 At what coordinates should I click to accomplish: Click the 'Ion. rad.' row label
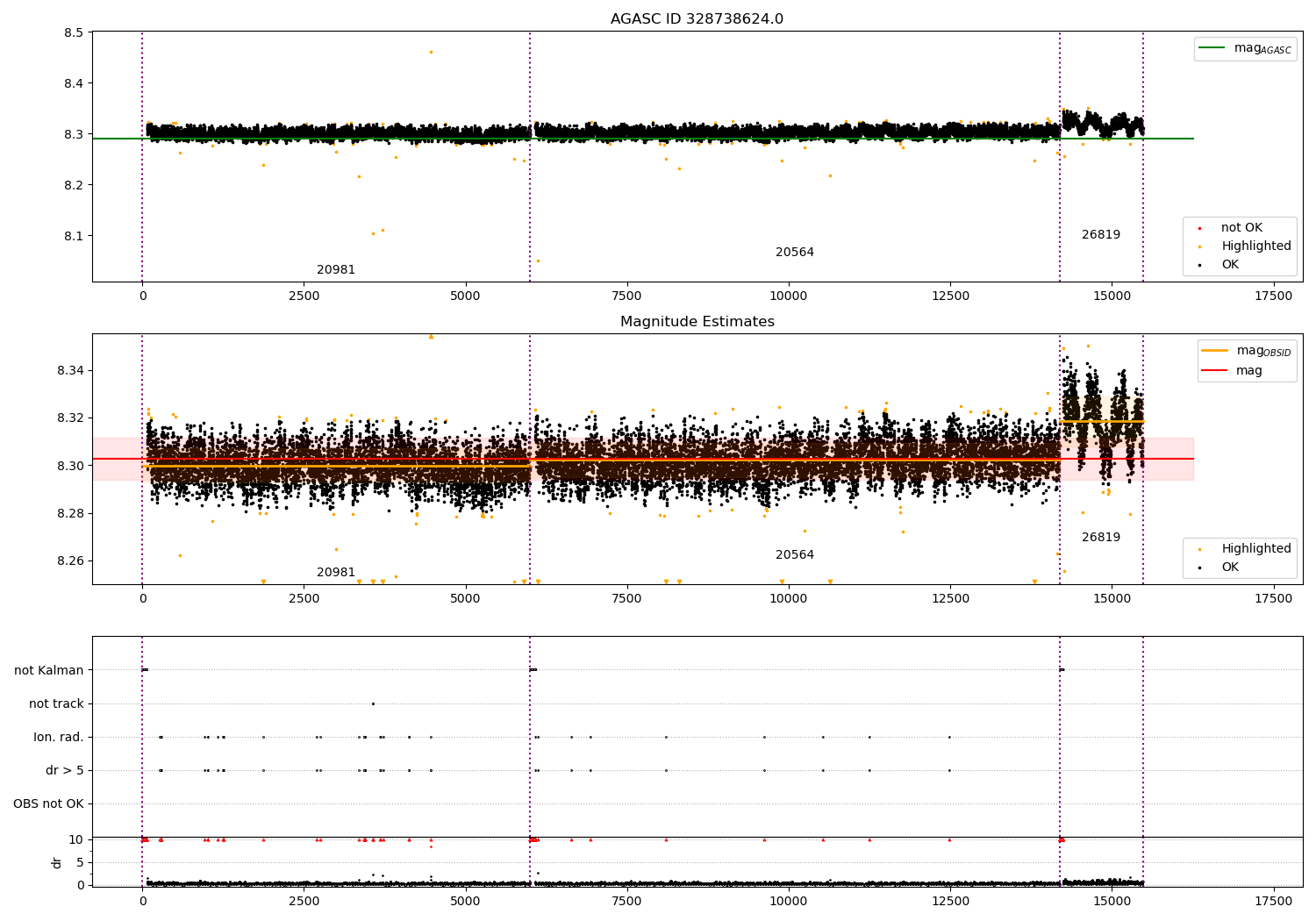click(59, 737)
